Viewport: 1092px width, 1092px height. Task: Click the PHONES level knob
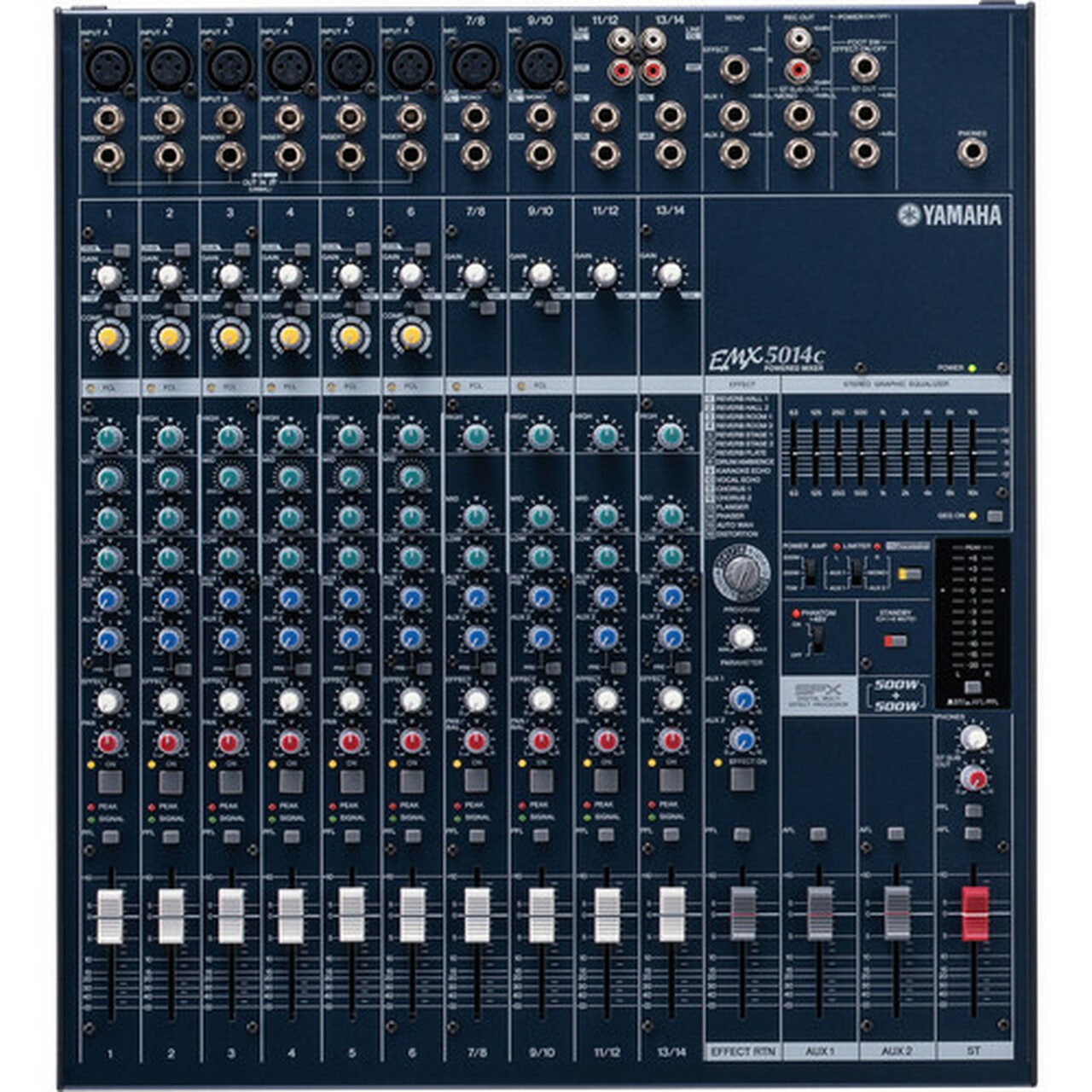(973, 738)
